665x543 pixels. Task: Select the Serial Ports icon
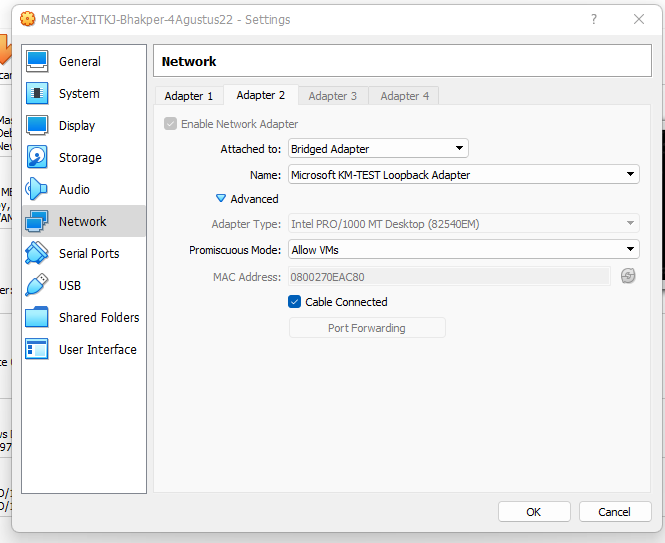(x=37, y=253)
